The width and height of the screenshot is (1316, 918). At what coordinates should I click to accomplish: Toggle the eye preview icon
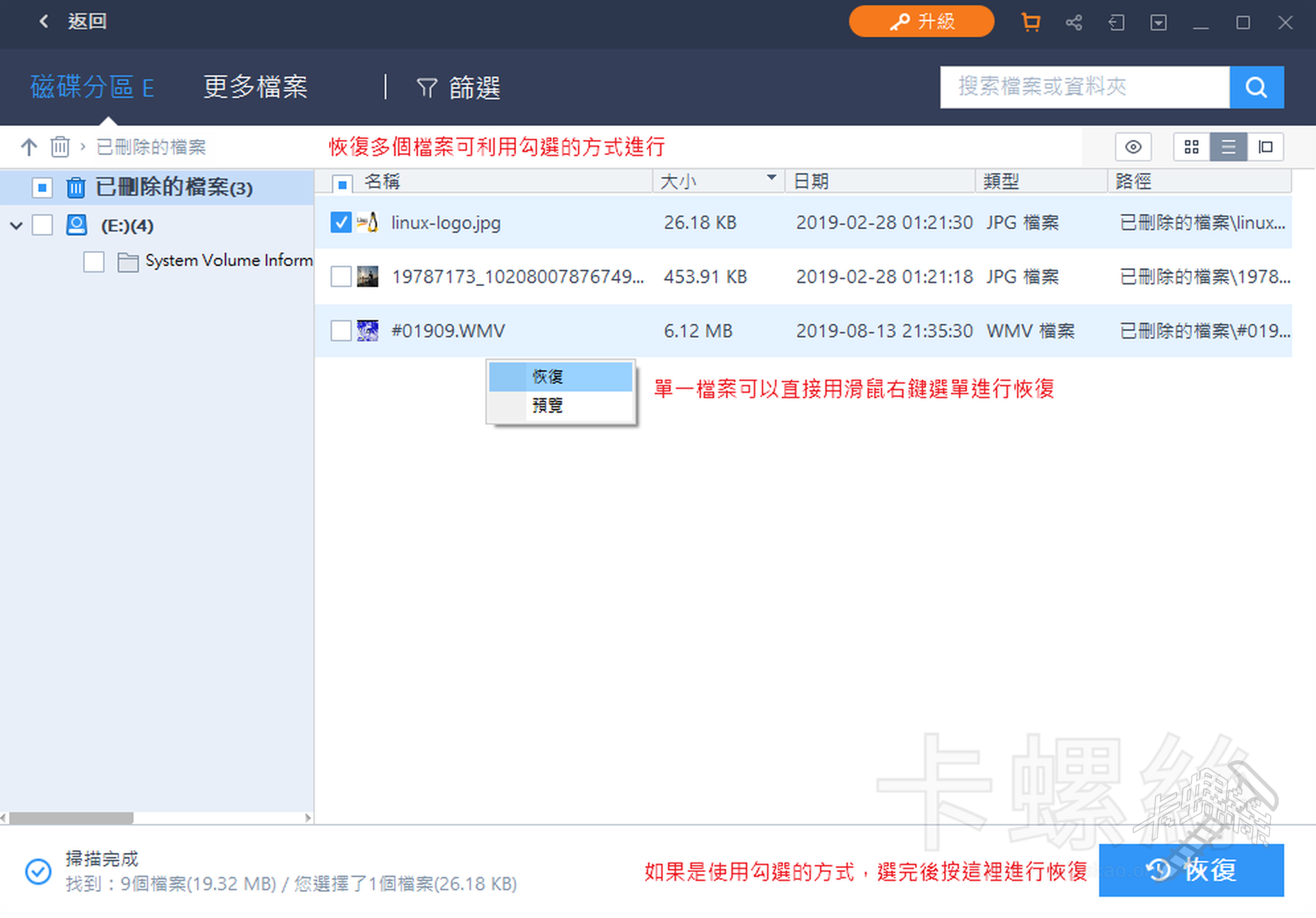point(1133,147)
